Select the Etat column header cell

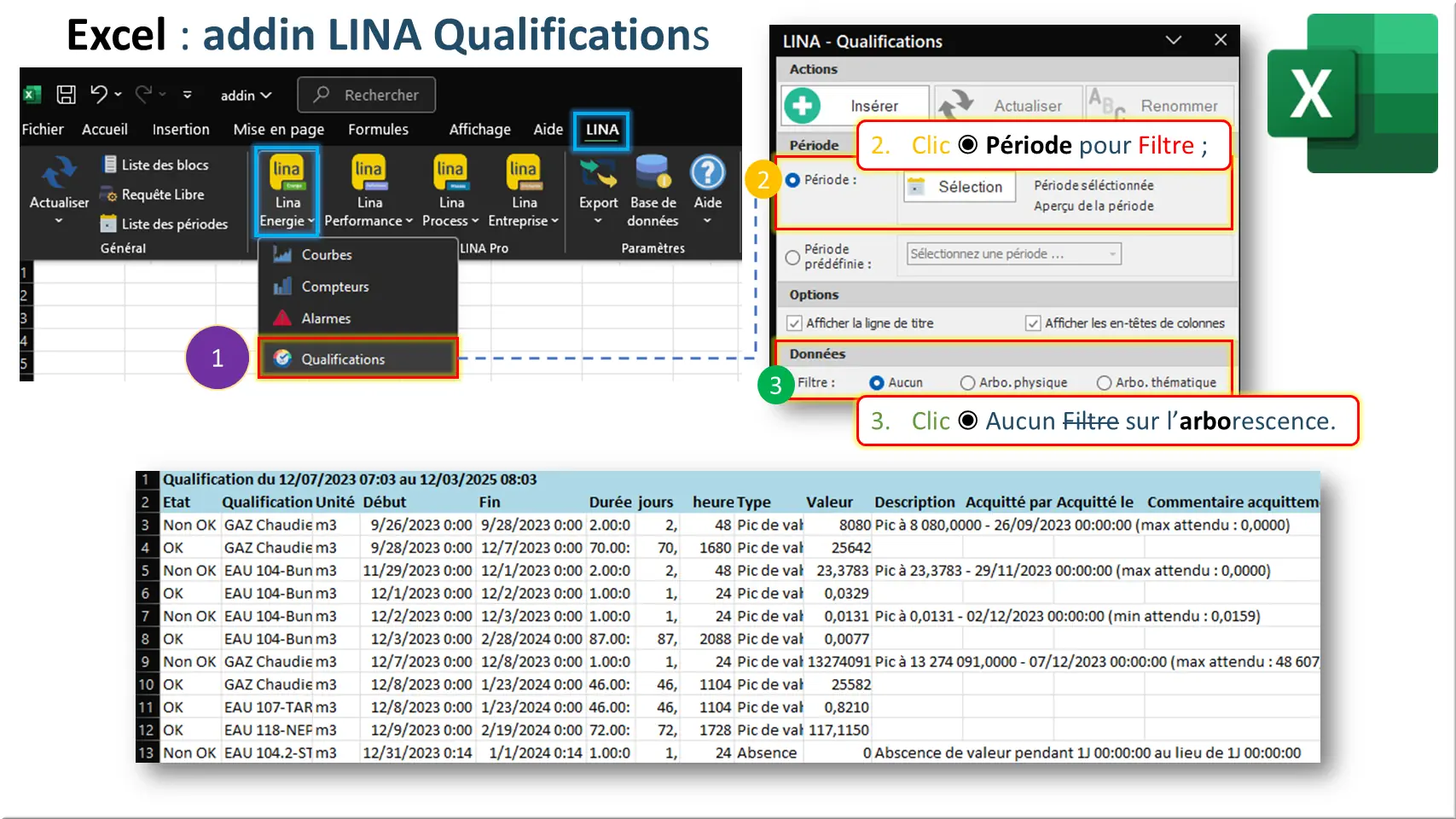tap(190, 502)
